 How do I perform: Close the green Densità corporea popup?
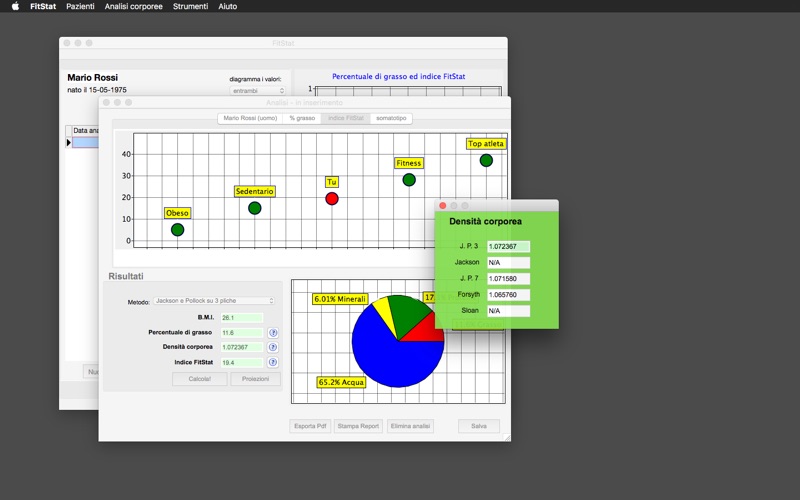tap(442, 206)
